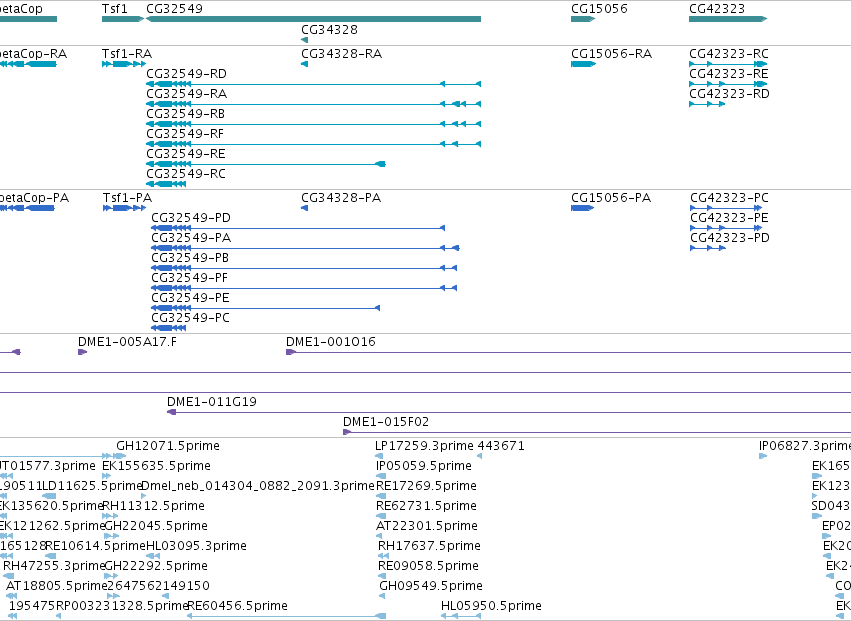
Task: Select EST label HL03095.3prime
Action: (x=196, y=546)
